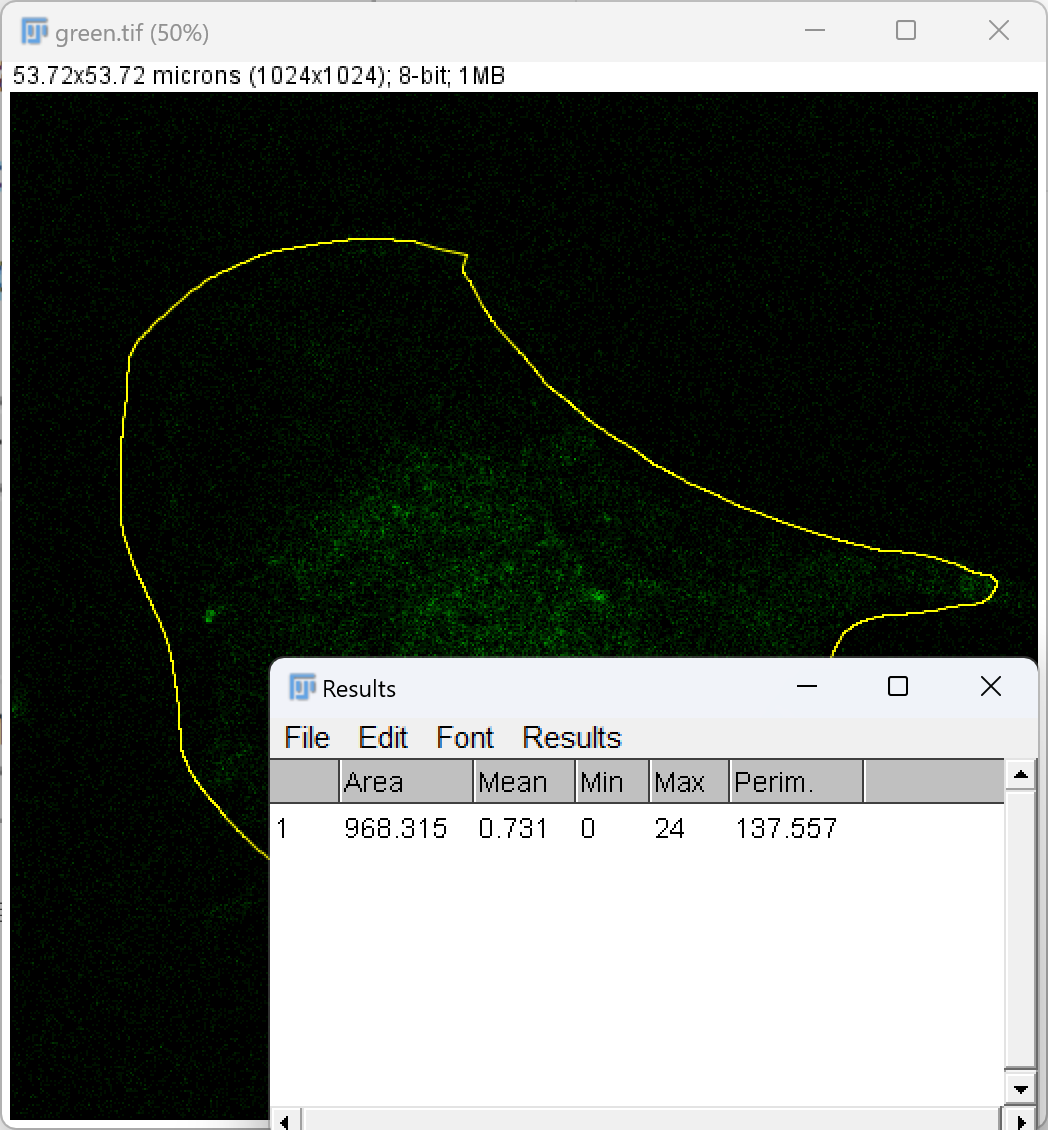The image size is (1048, 1130).
Task: Open the Results menu in menu bar
Action: coord(572,737)
